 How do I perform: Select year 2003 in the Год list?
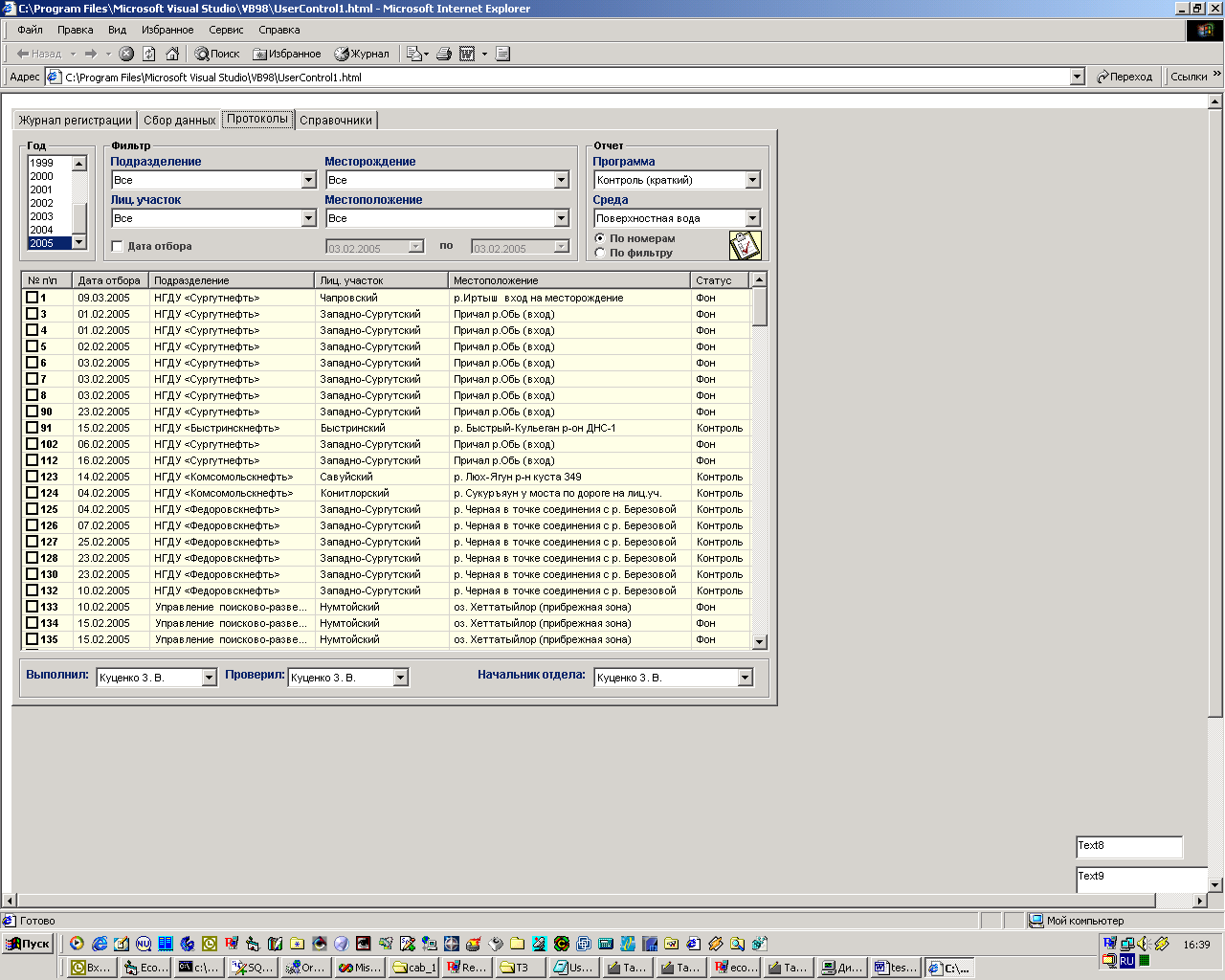pyautogui.click(x=42, y=216)
